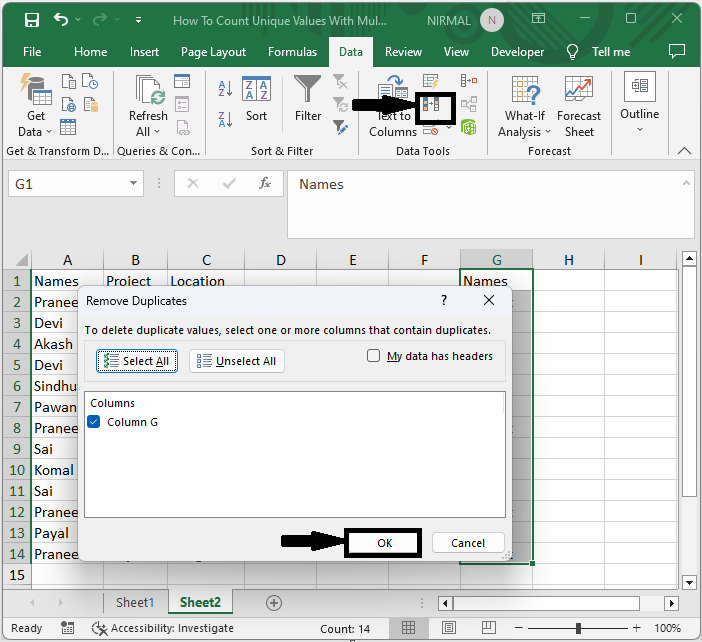Click Manage Data Model icon
The height and width of the screenshot is (642, 702).
coord(469,128)
